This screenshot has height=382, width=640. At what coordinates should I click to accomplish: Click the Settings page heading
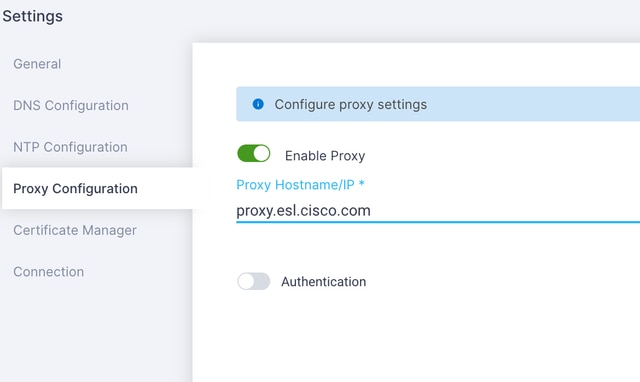33,16
